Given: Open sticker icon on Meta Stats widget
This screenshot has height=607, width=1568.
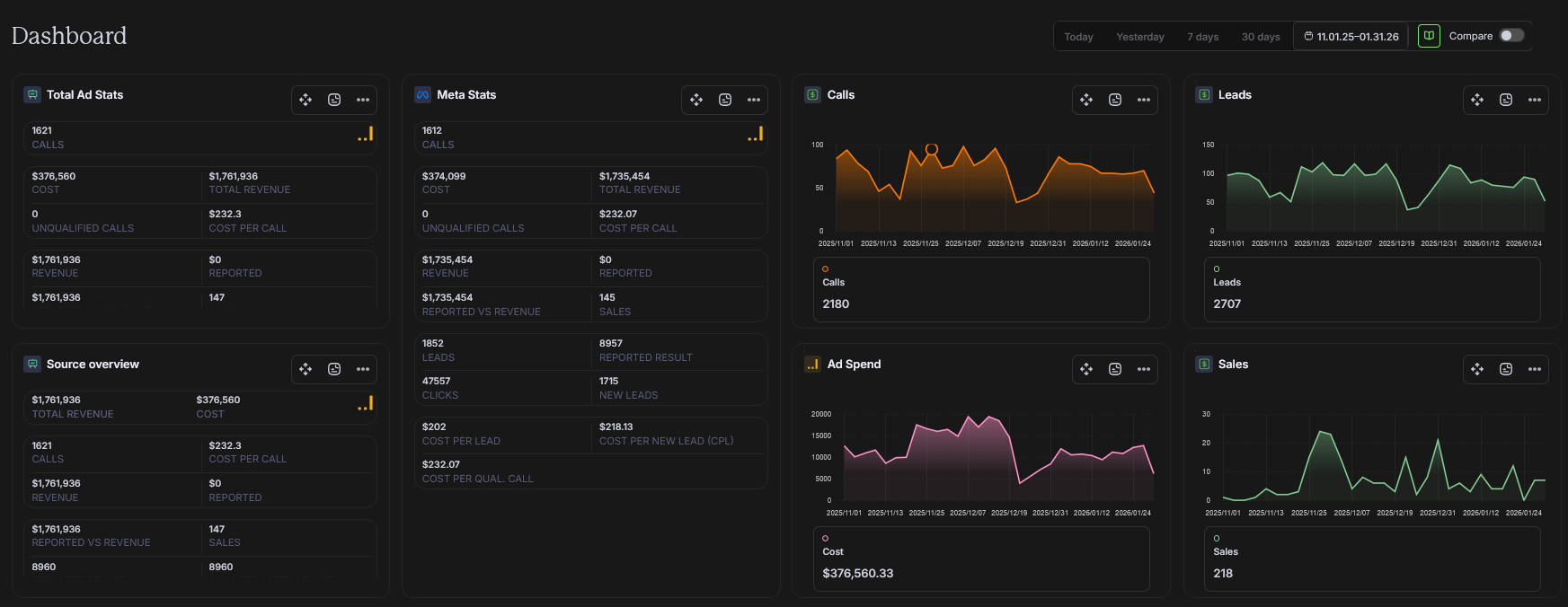Looking at the screenshot, I should [x=725, y=100].
